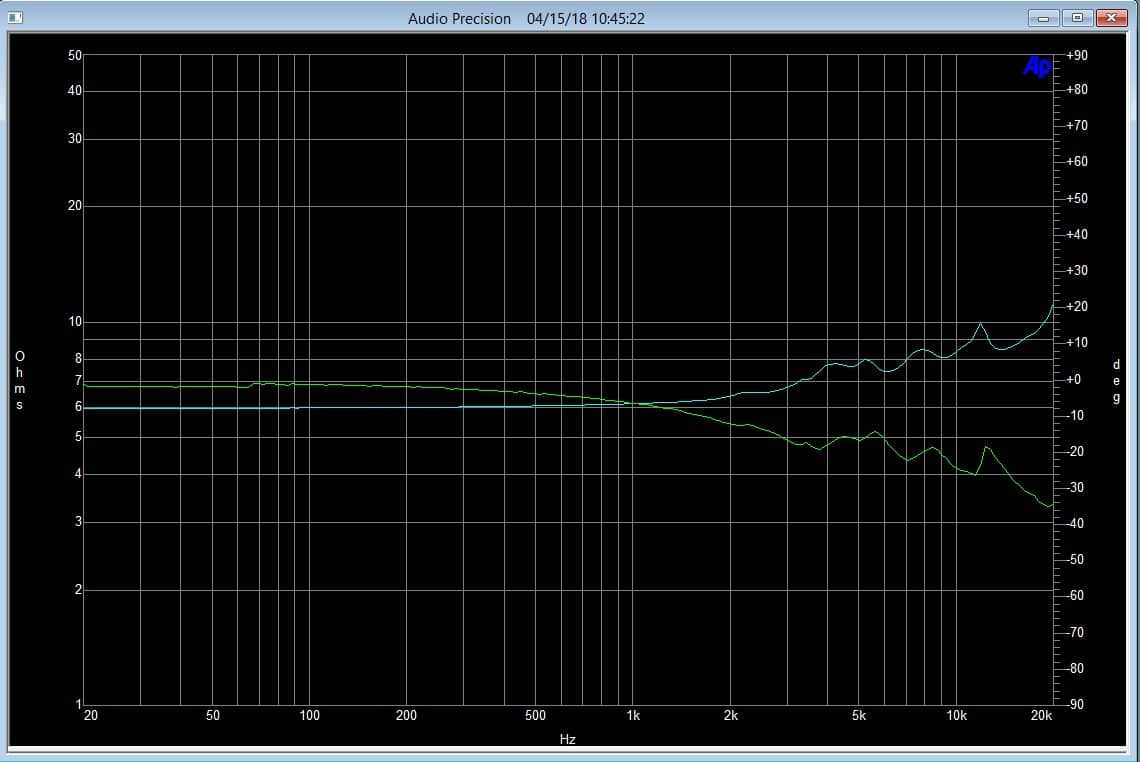Screen dimensions: 1140x762
Task: Click the 2k frequency axis label
Action: point(731,715)
